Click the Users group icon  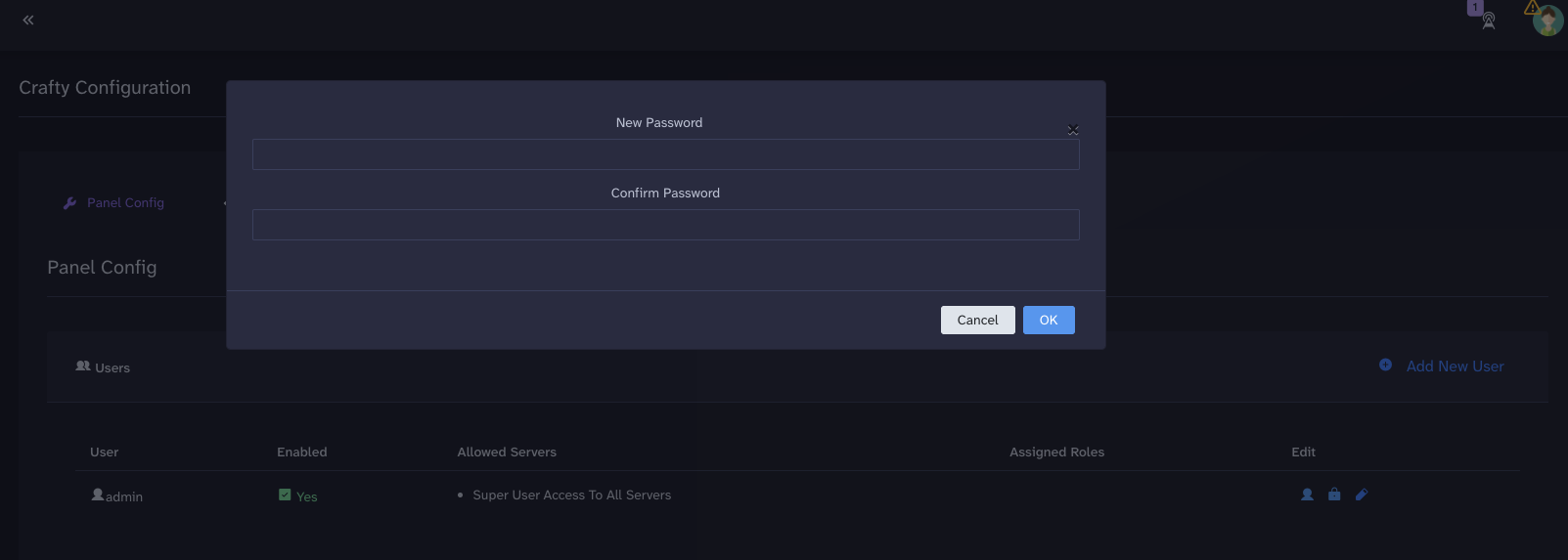click(x=83, y=366)
